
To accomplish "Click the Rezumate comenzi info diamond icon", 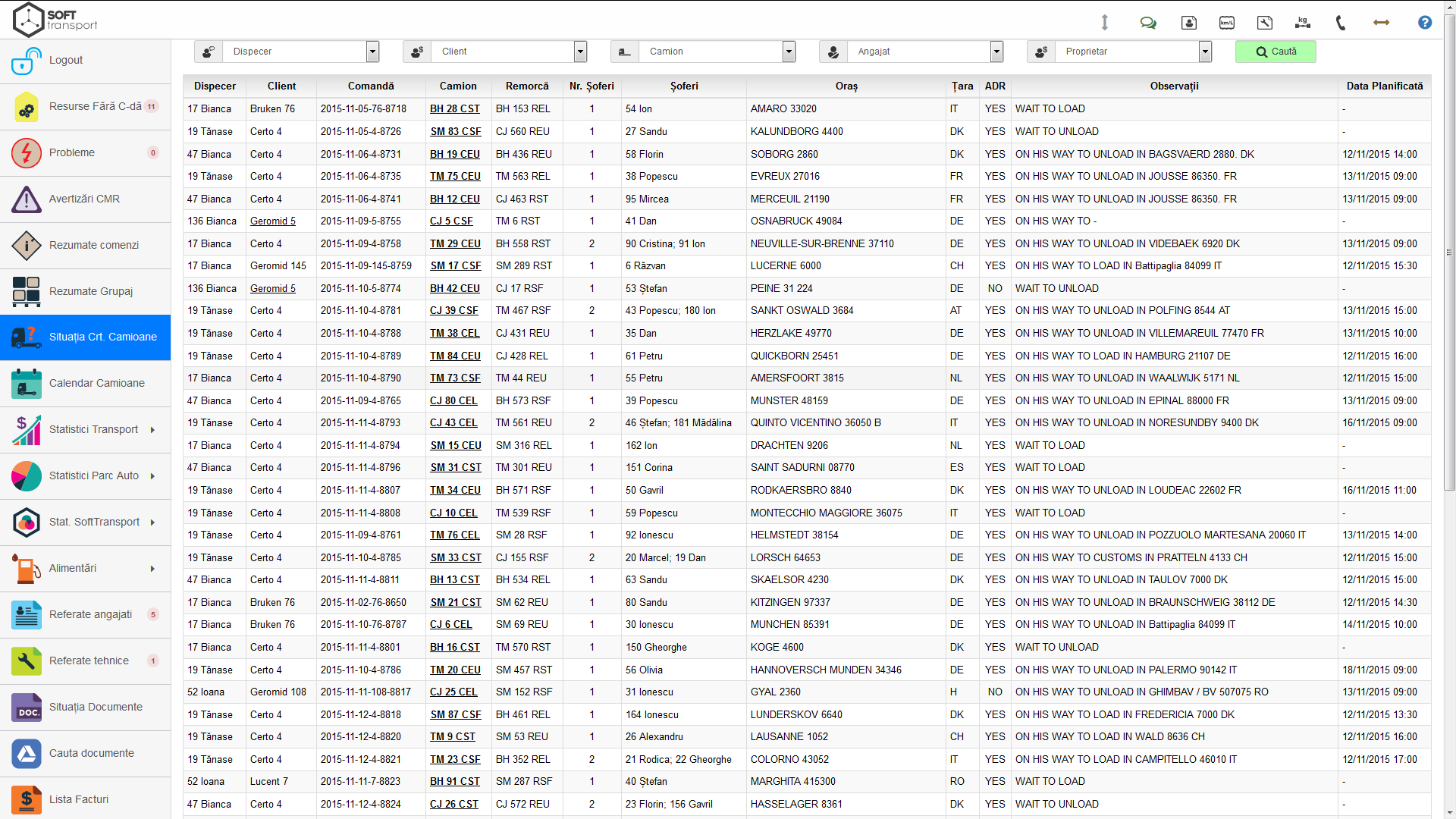I will pyautogui.click(x=26, y=246).
